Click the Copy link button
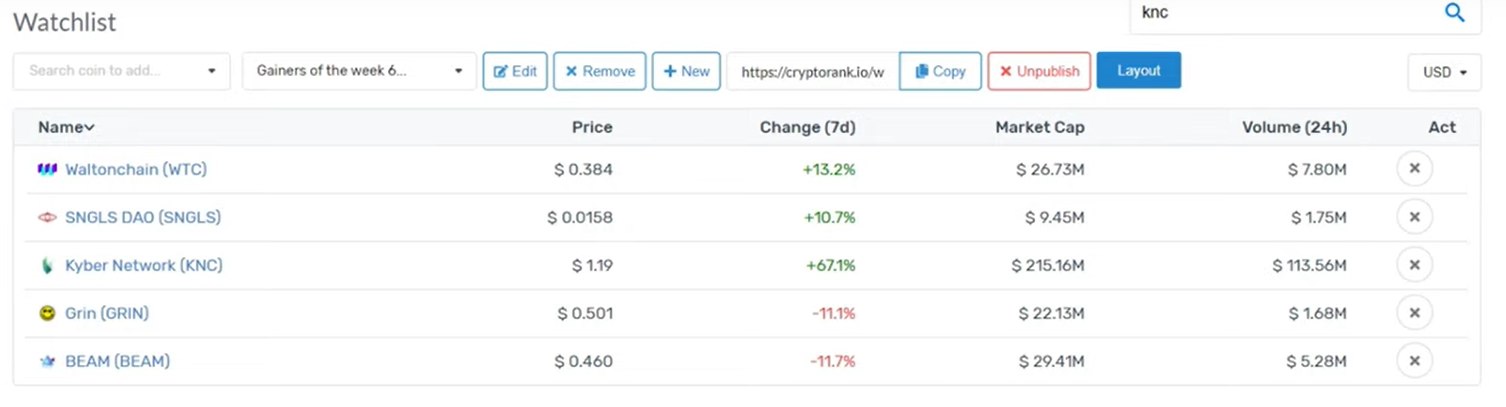The width and height of the screenshot is (1506, 407). (940, 71)
